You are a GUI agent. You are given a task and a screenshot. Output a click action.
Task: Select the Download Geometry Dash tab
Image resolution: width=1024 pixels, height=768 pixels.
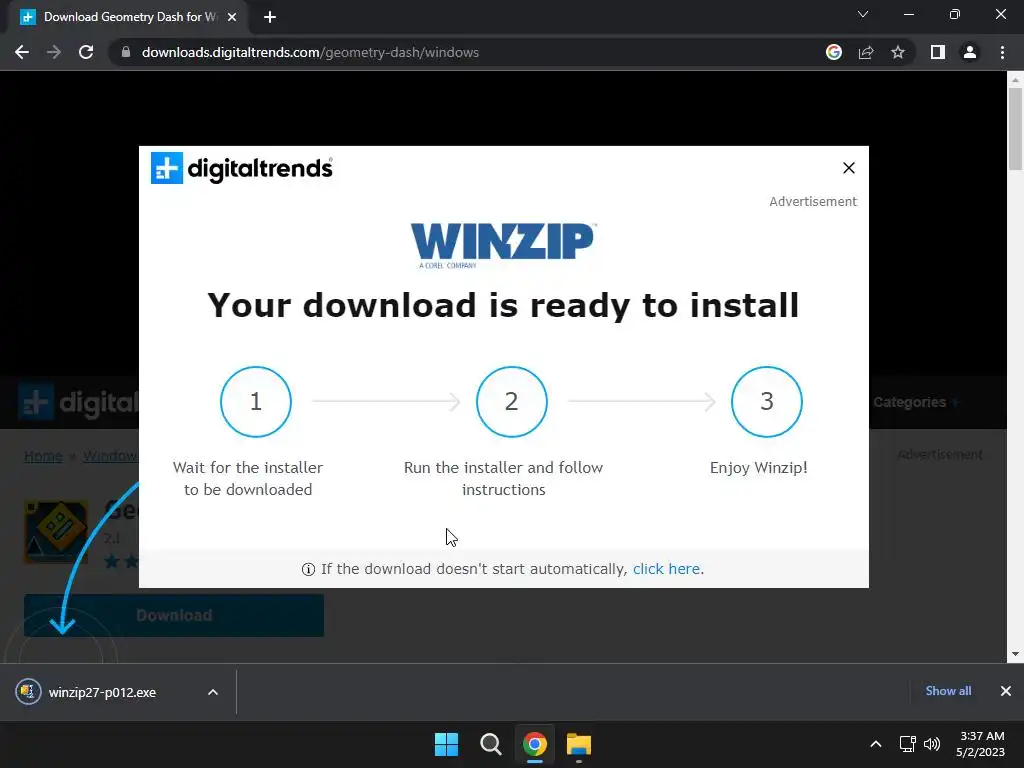click(x=128, y=17)
